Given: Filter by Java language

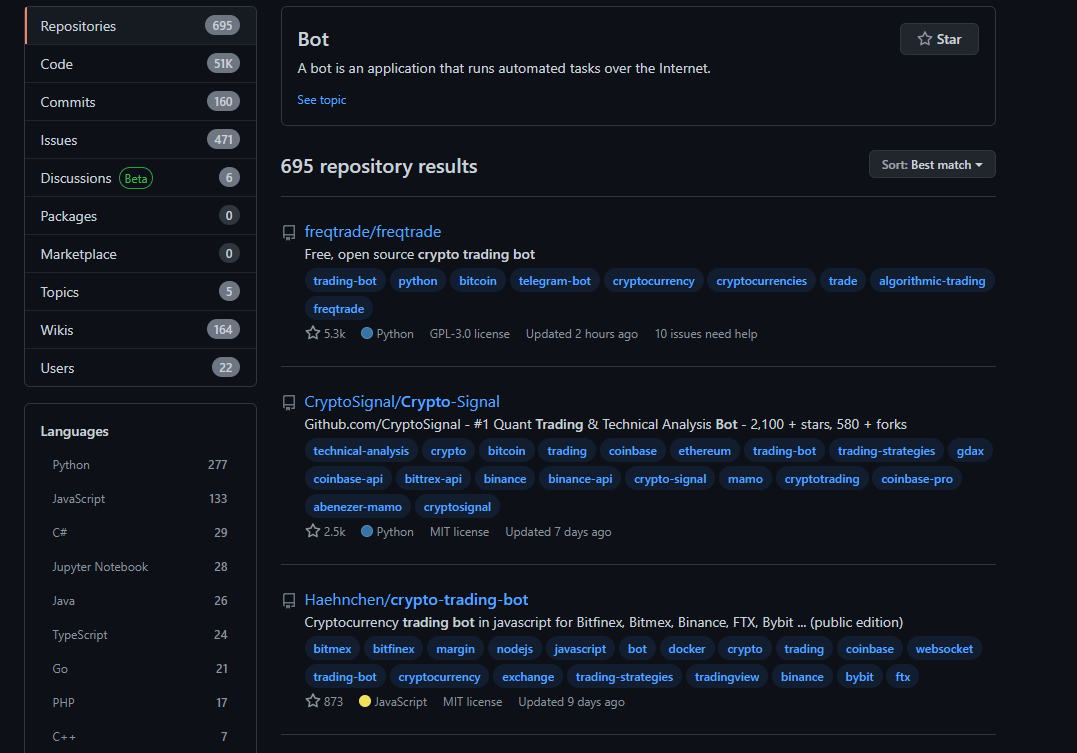Looking at the screenshot, I should pyautogui.click(x=140, y=600).
